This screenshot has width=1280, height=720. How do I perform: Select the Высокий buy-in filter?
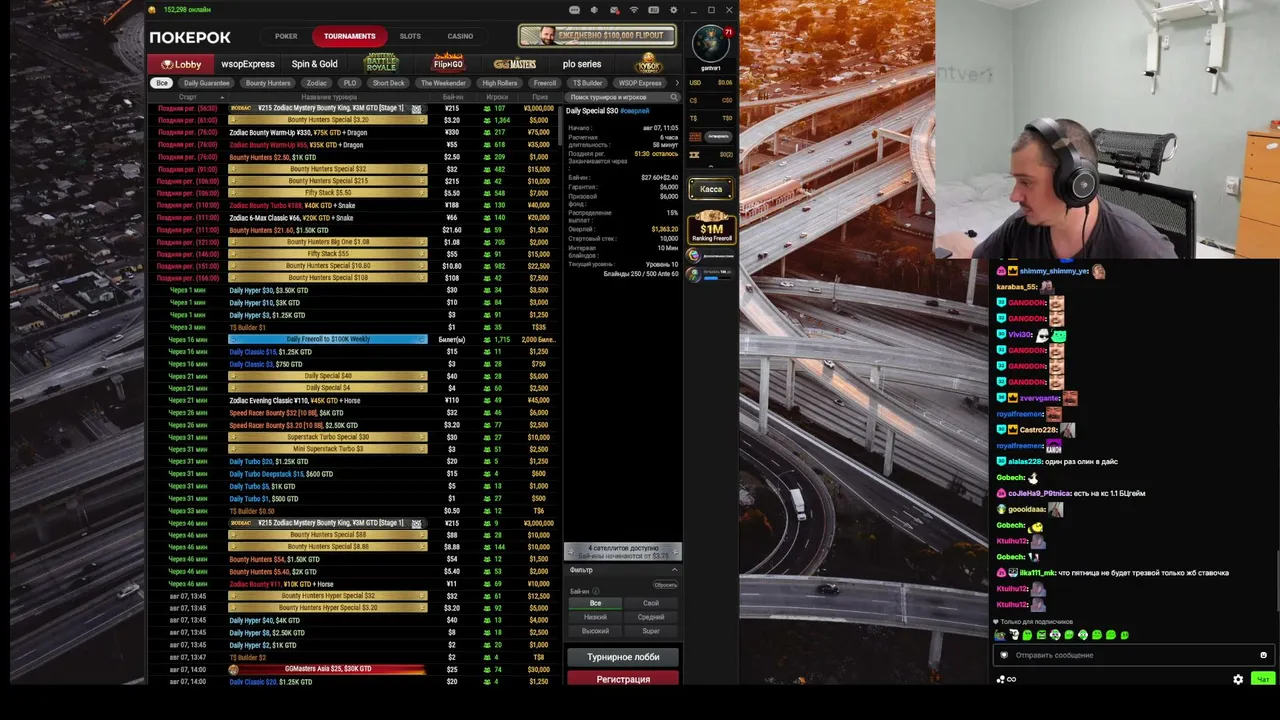595,631
